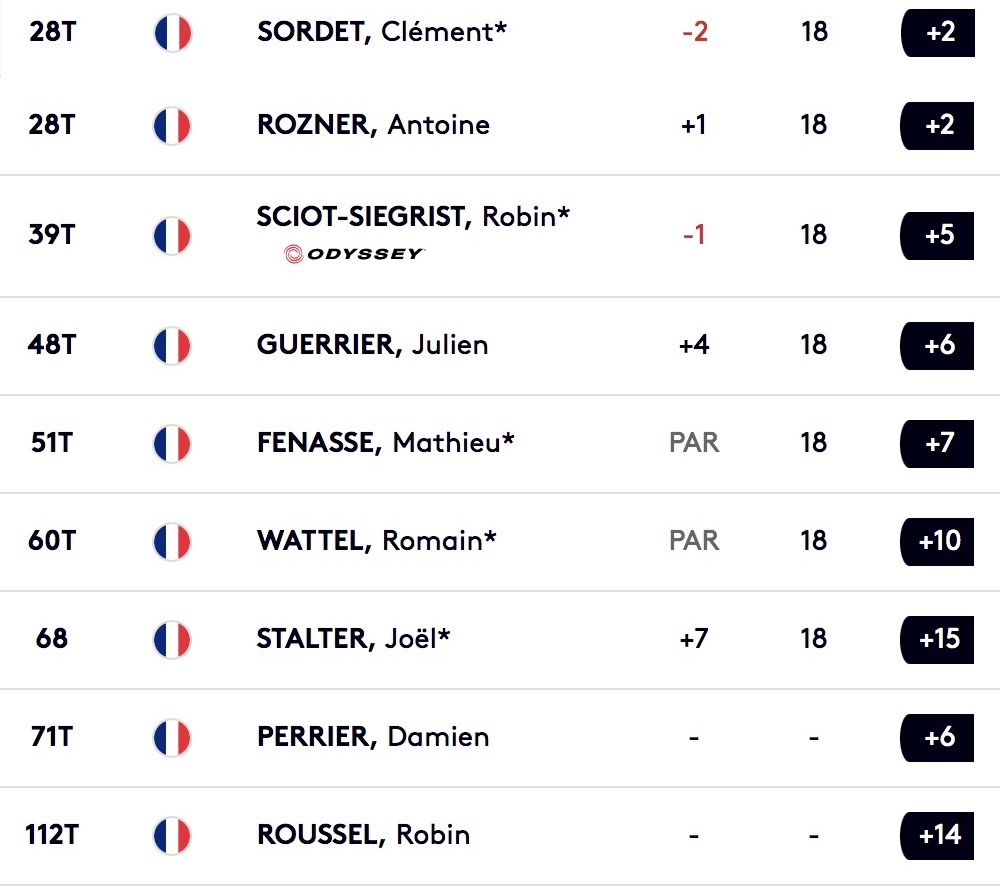Image resolution: width=1000 pixels, height=886 pixels.
Task: Click the flag icon beside Stalter
Action: pyautogui.click(x=172, y=639)
